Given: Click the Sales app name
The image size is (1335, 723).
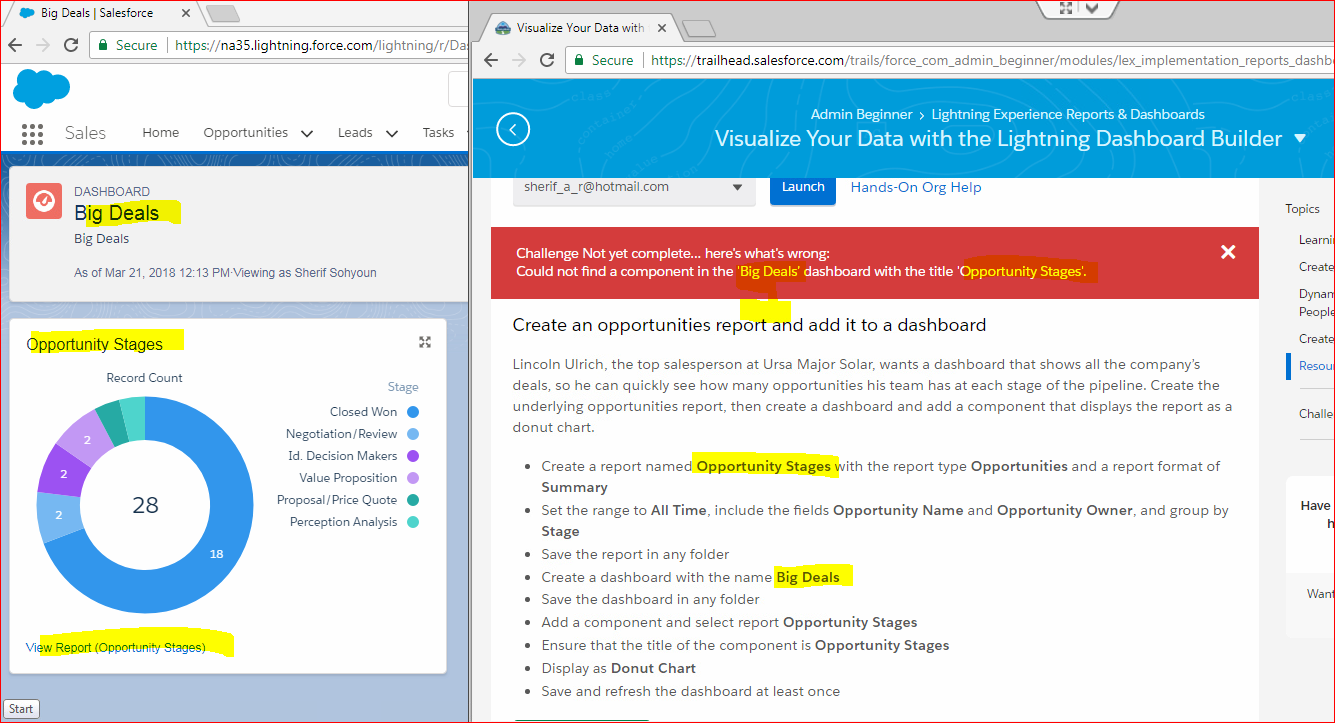Looking at the screenshot, I should 85,133.
